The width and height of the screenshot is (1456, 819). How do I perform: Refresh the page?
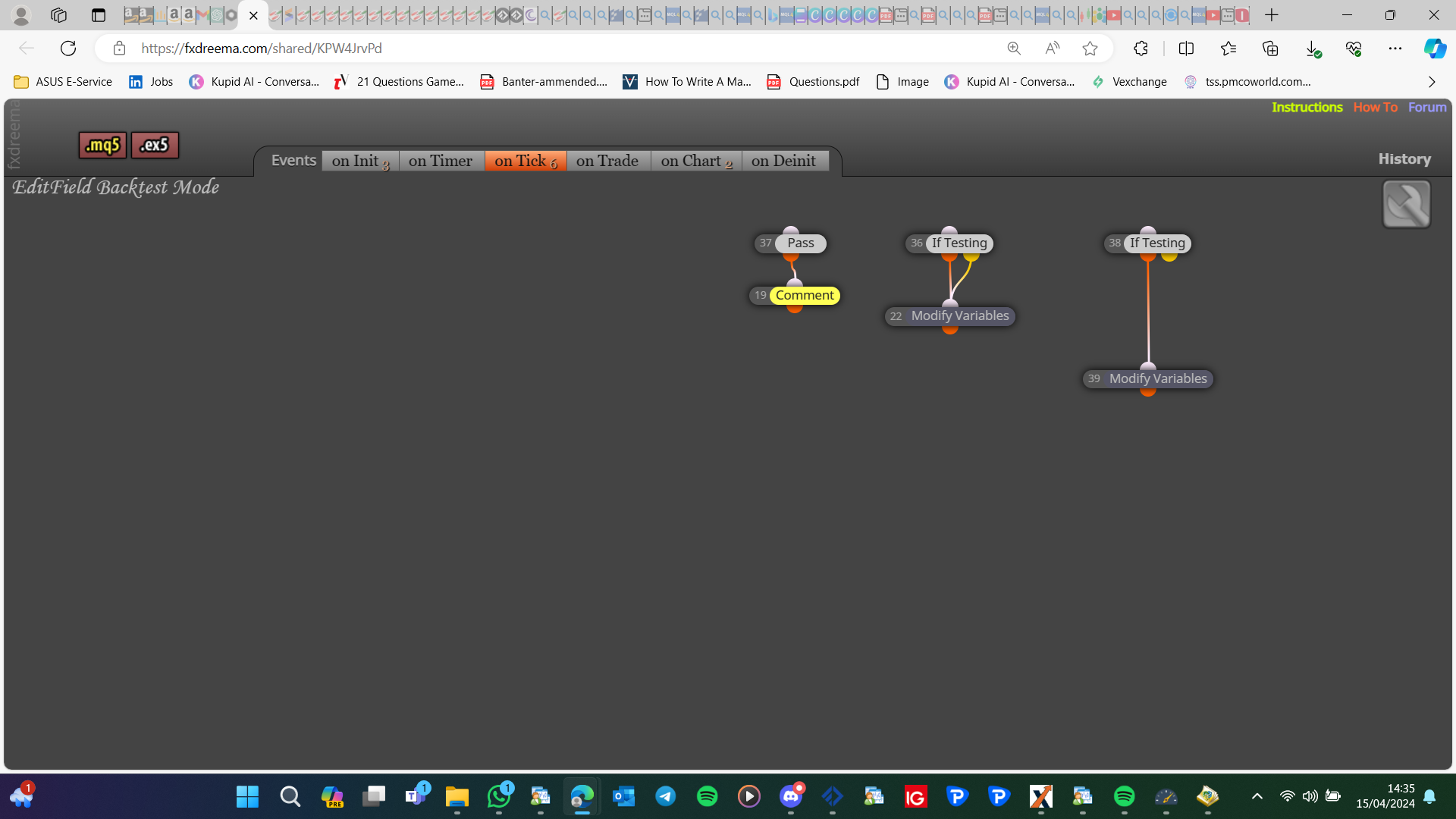point(68,49)
